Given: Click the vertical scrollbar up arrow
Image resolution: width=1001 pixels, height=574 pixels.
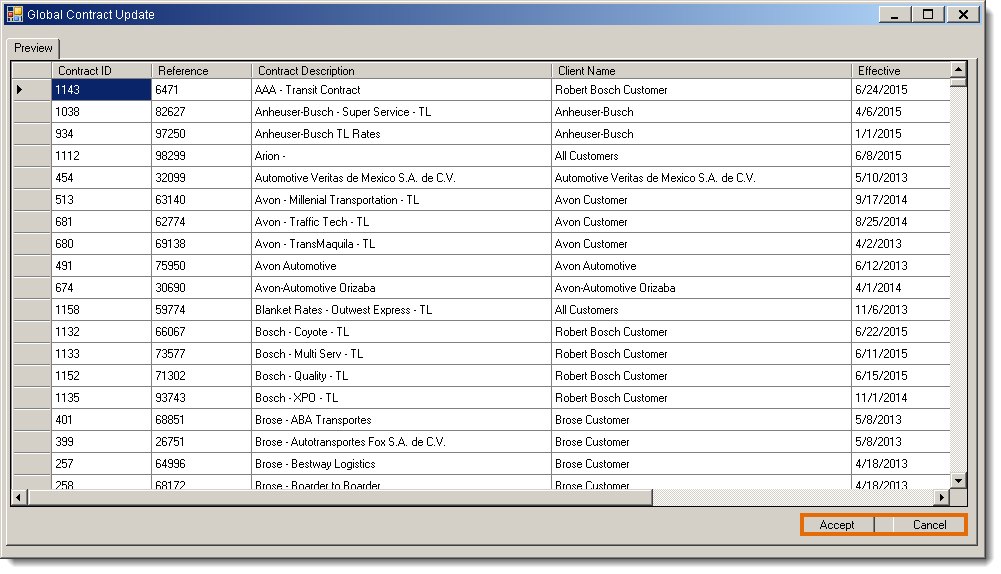Looking at the screenshot, I should click(958, 69).
